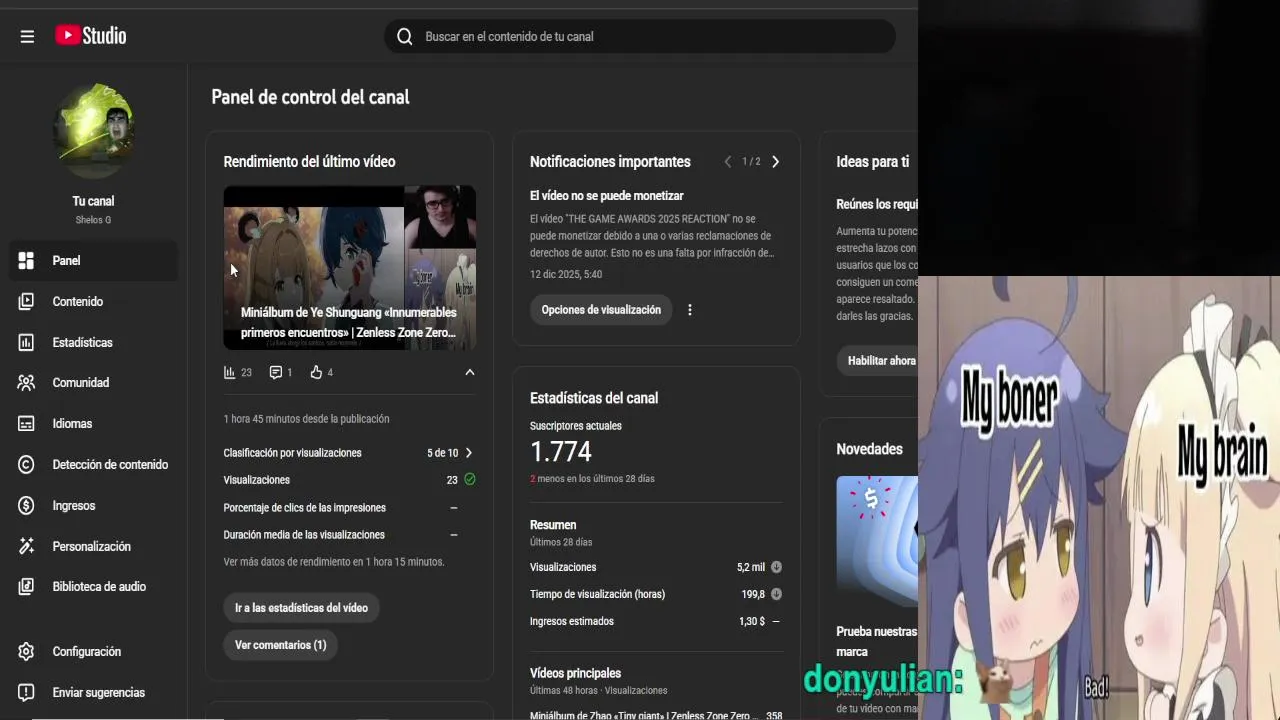Click the green views checkmark icon
Viewport: 1280px width, 720px height.
(x=470, y=480)
